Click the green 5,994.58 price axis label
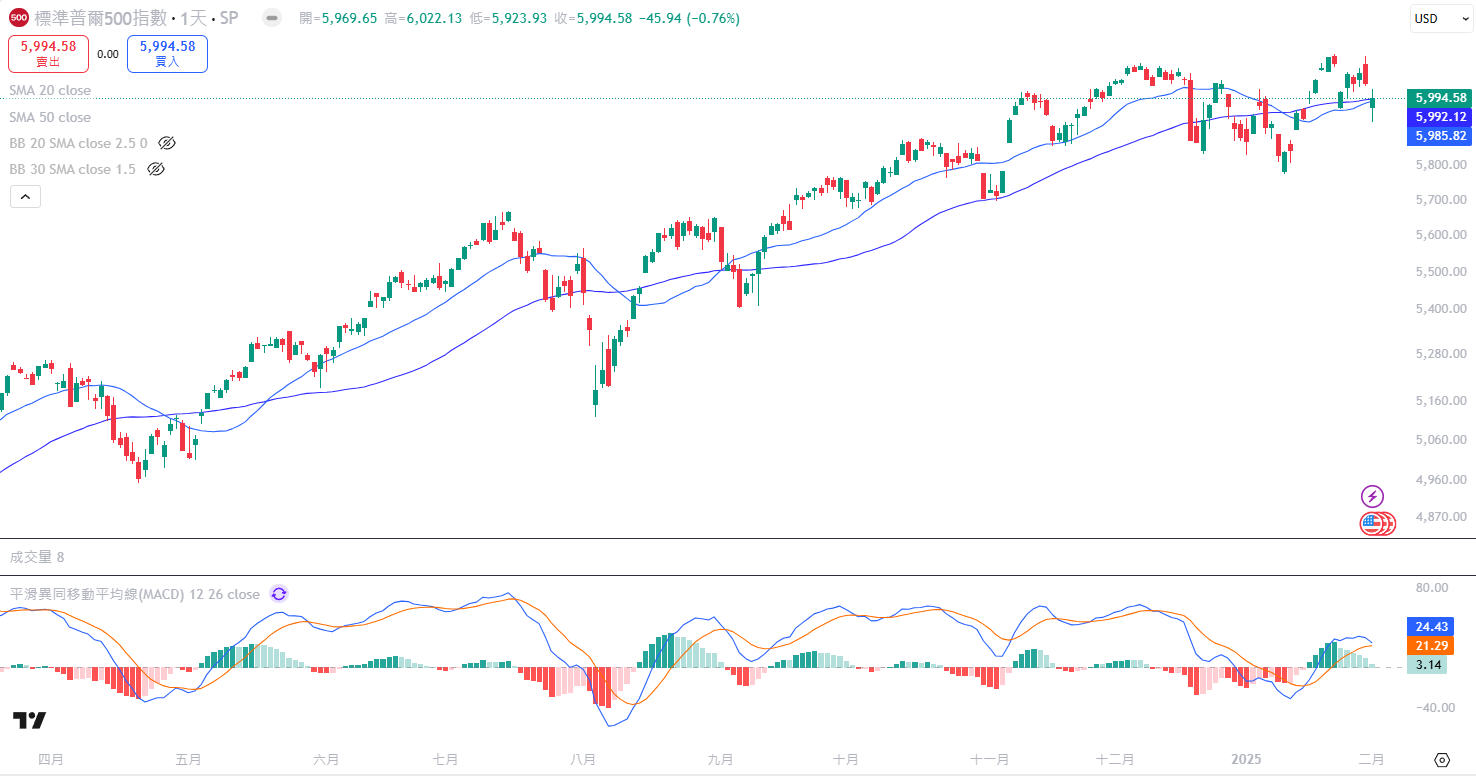Viewport: 1476px width, 777px height. [1441, 98]
